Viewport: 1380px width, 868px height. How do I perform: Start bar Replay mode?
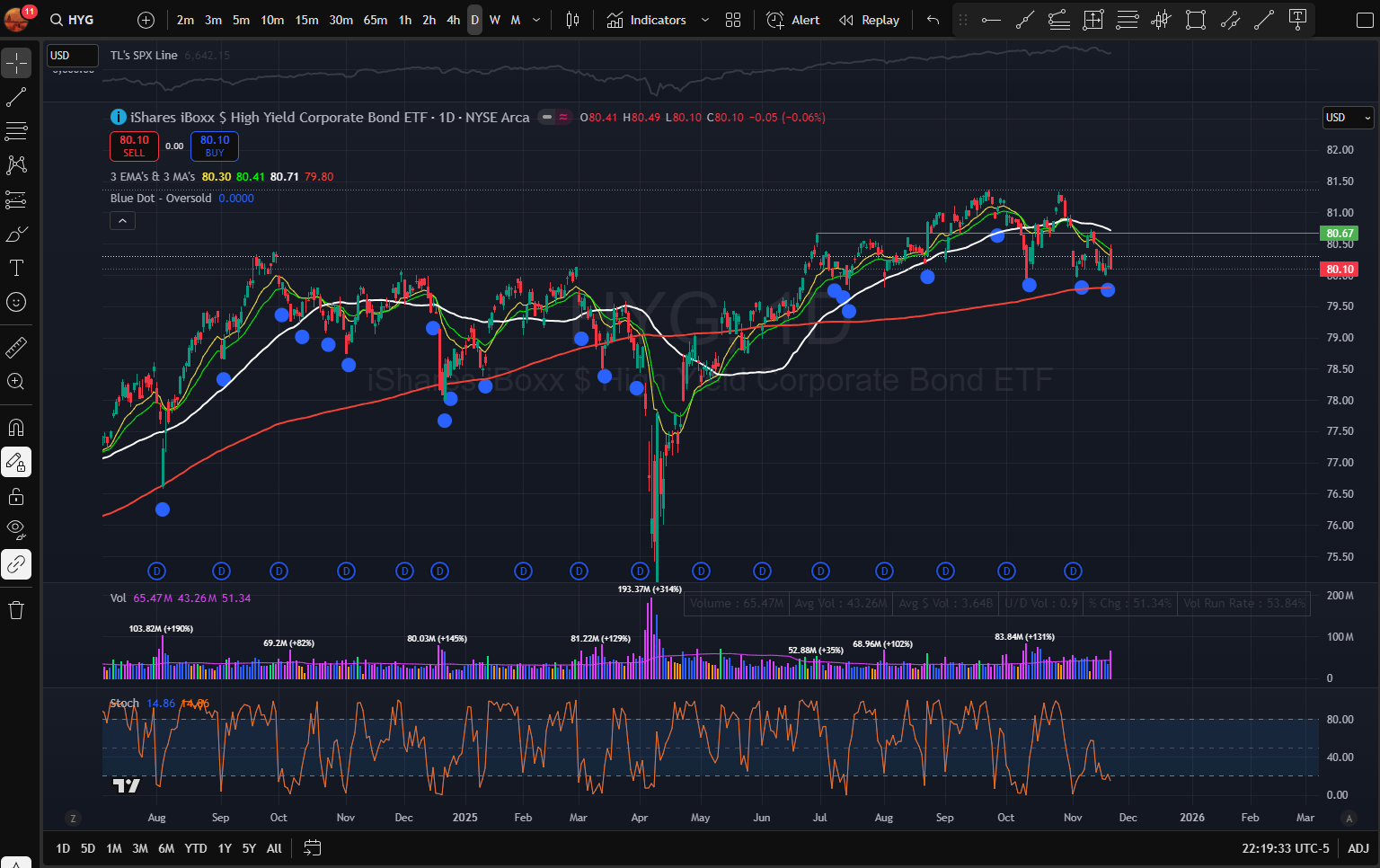click(869, 20)
